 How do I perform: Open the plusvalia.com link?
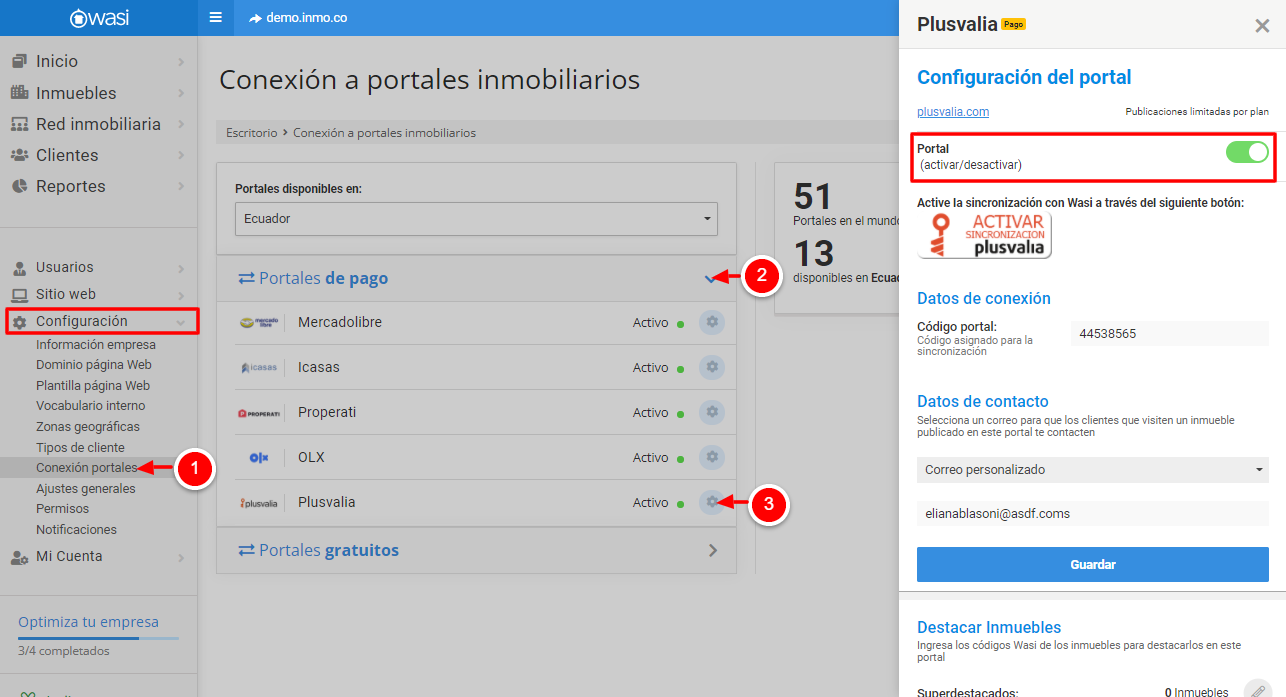953,112
